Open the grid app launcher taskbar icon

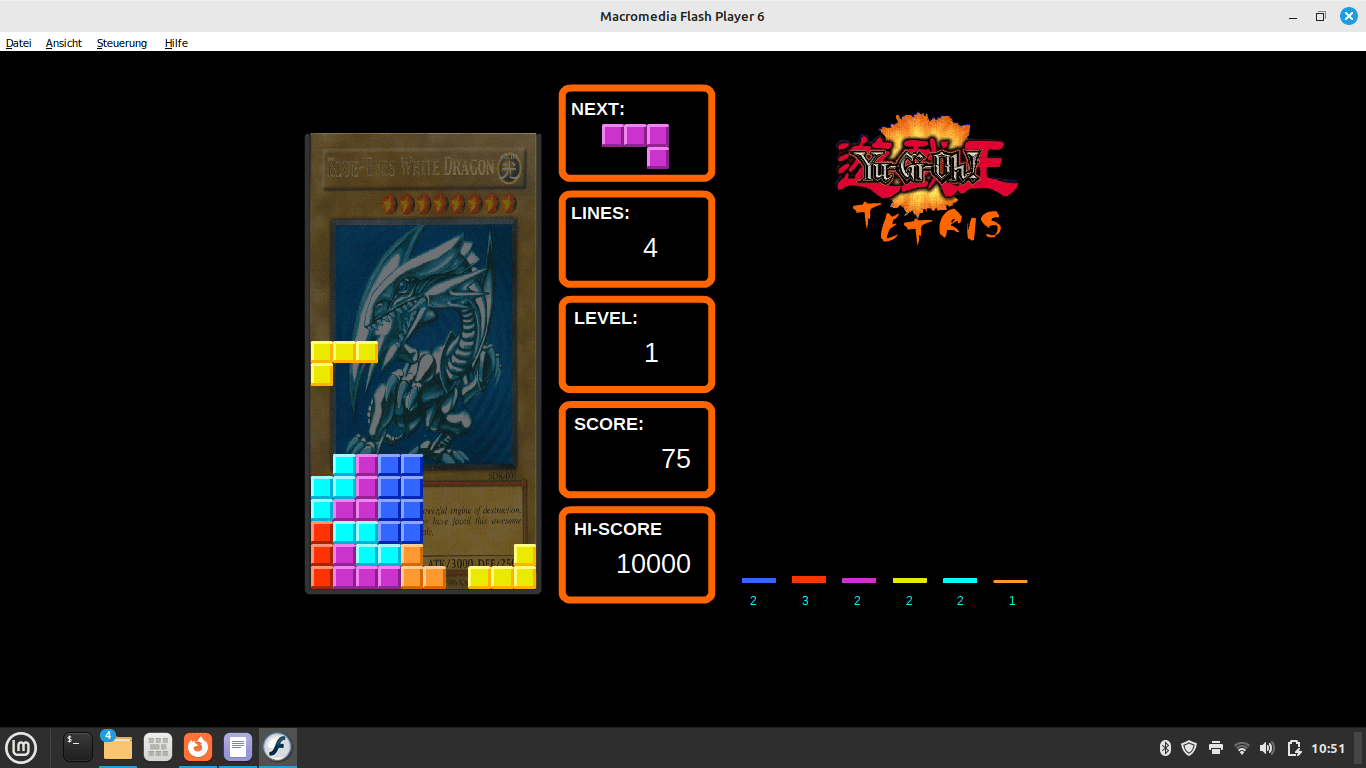[158, 747]
